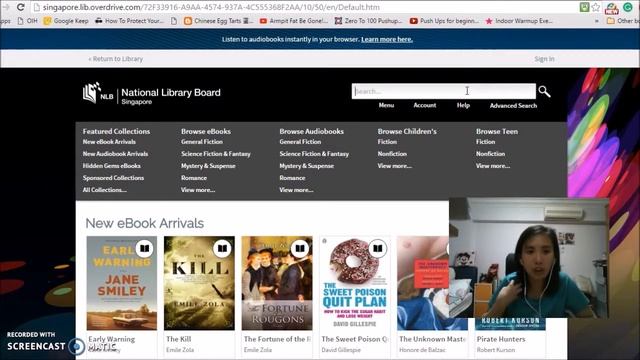Follow the Learn more here link
This screenshot has width=640, height=360.
click(x=387, y=39)
